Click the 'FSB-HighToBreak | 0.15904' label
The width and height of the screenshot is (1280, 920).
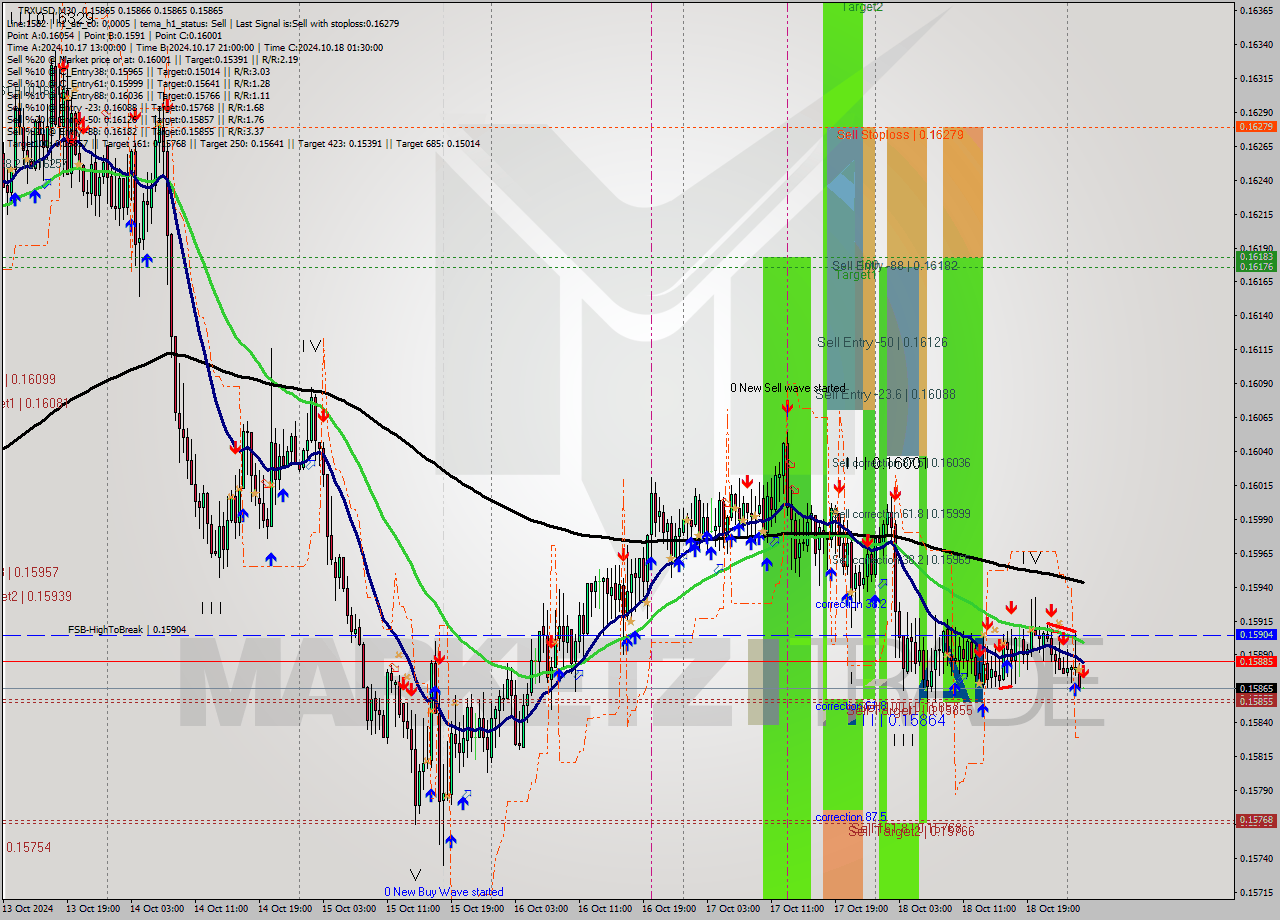127,630
